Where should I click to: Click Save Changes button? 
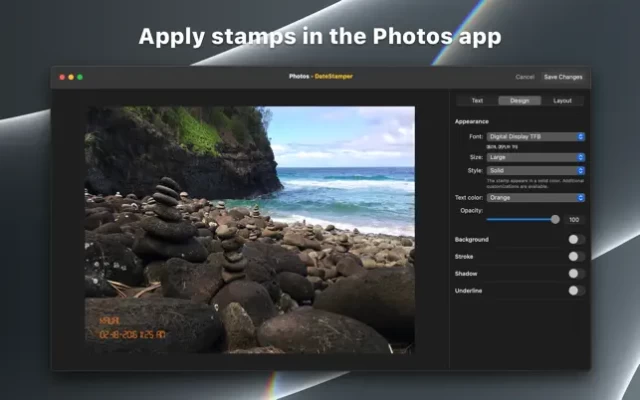(563, 77)
